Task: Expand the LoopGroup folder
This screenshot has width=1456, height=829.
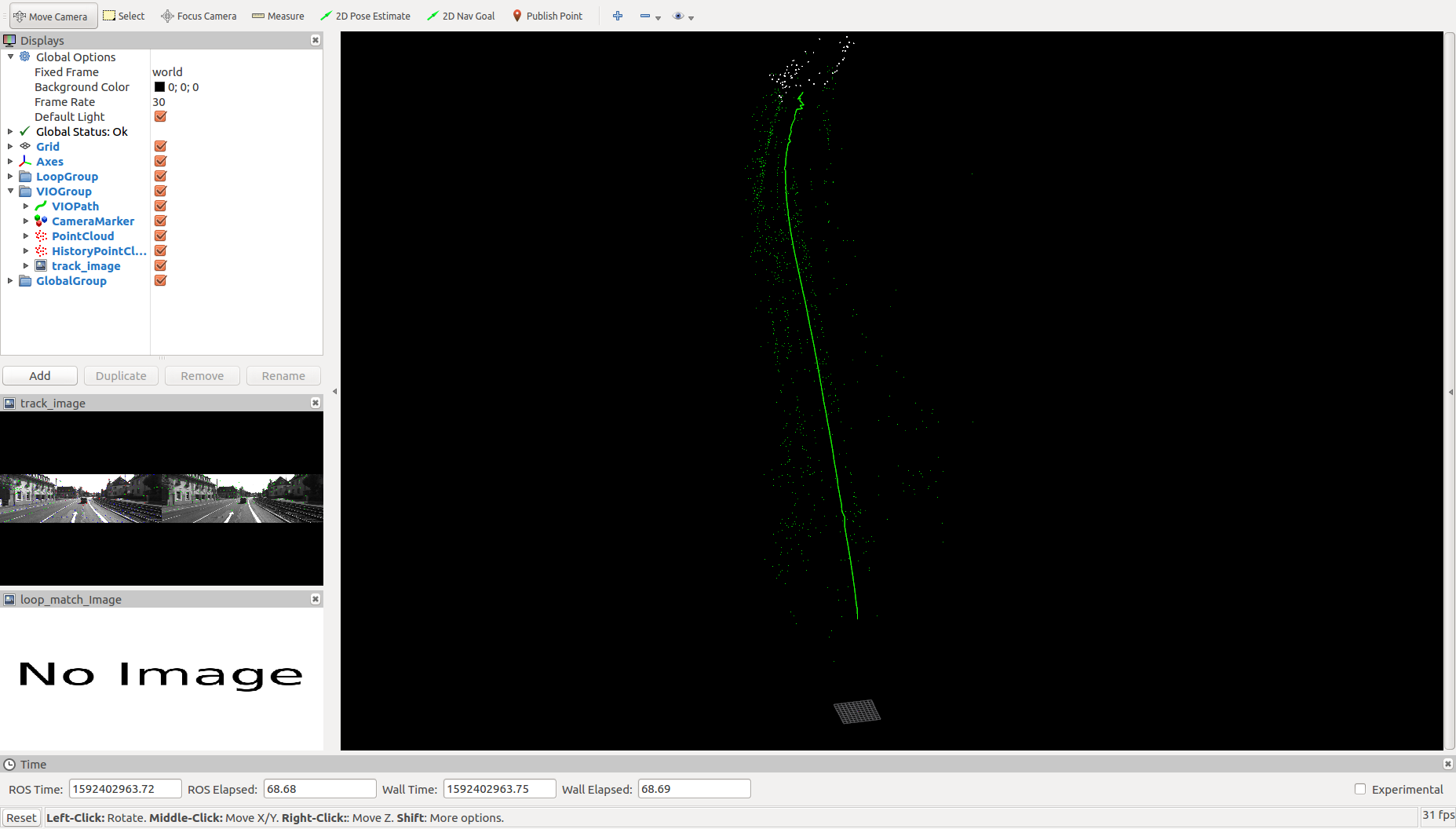Action: 10,176
